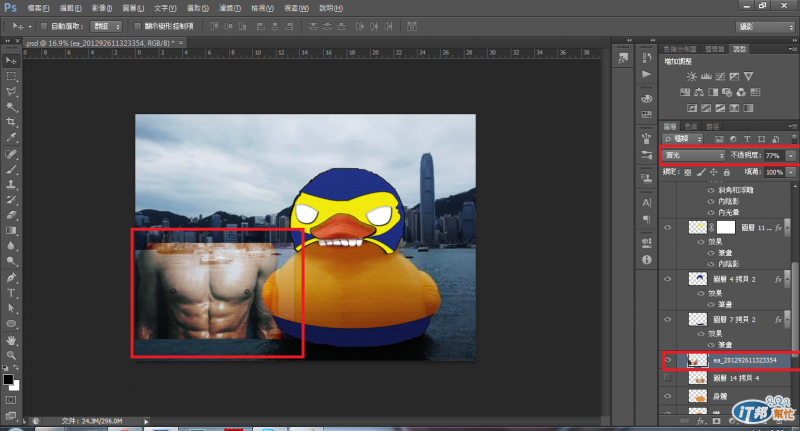Show the 圖層 14 拷貝 4 layer
The image size is (800, 431).
coord(667,378)
